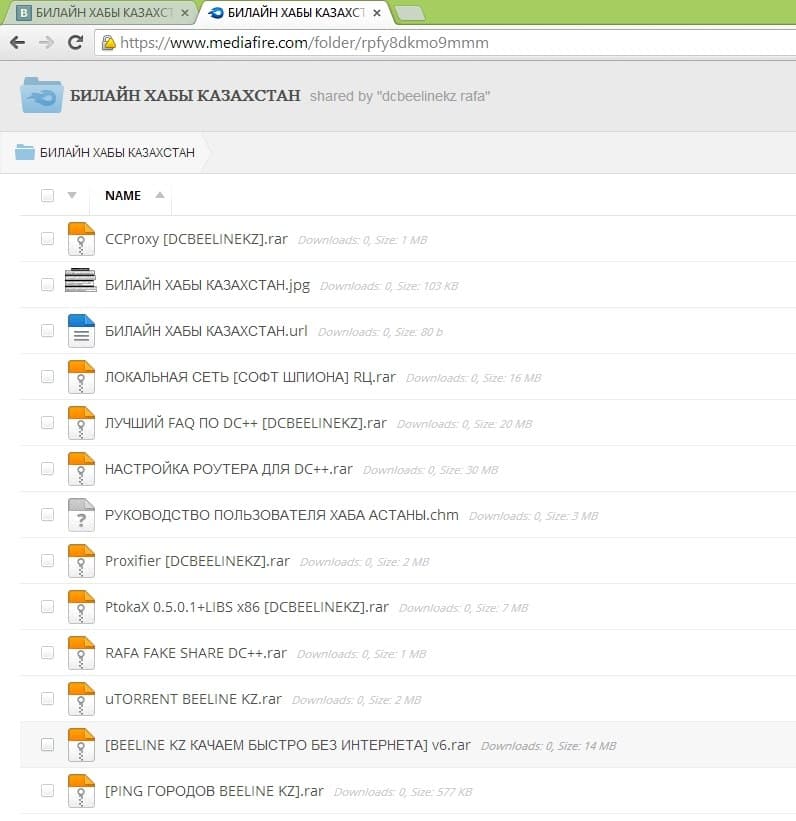The height and width of the screenshot is (821, 796).
Task: Click the large MediaFire folder icon in header
Action: pyautogui.click(x=41, y=95)
